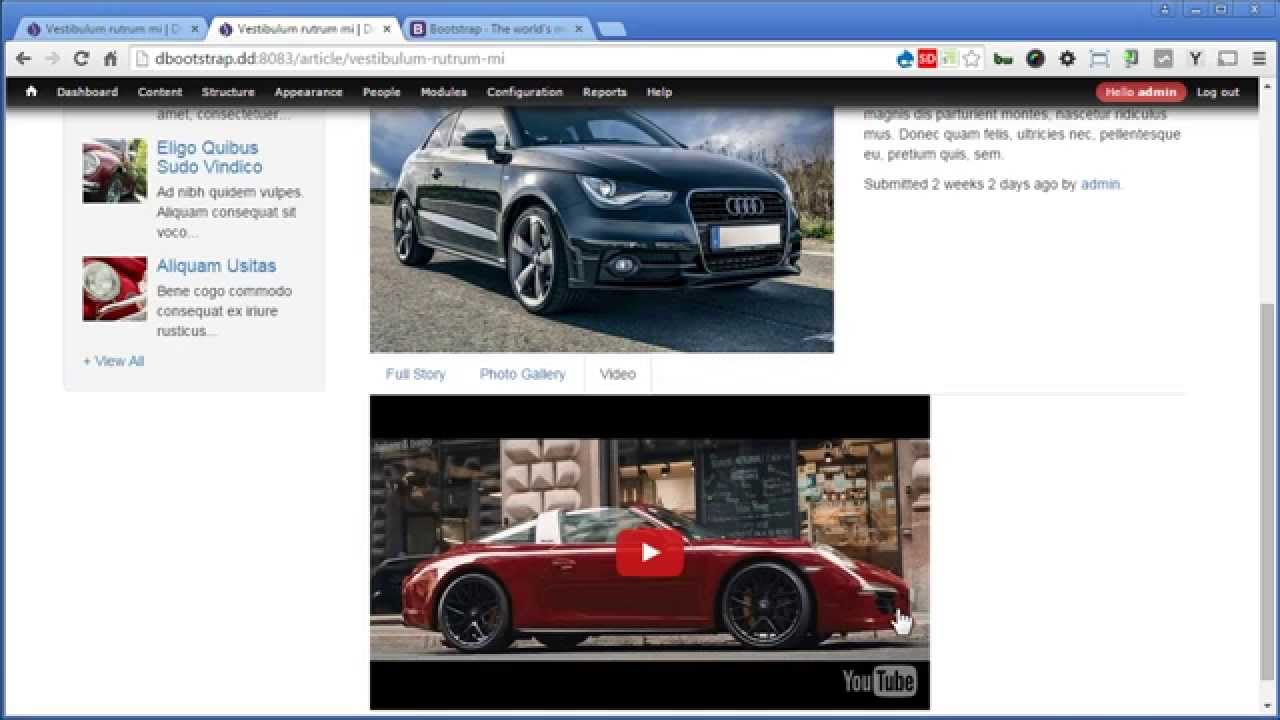Reload the current page
The height and width of the screenshot is (720, 1280).
[82, 59]
